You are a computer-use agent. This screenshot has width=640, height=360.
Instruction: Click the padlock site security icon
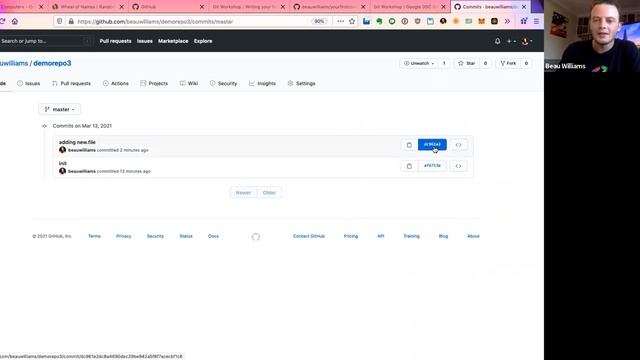(71, 21)
